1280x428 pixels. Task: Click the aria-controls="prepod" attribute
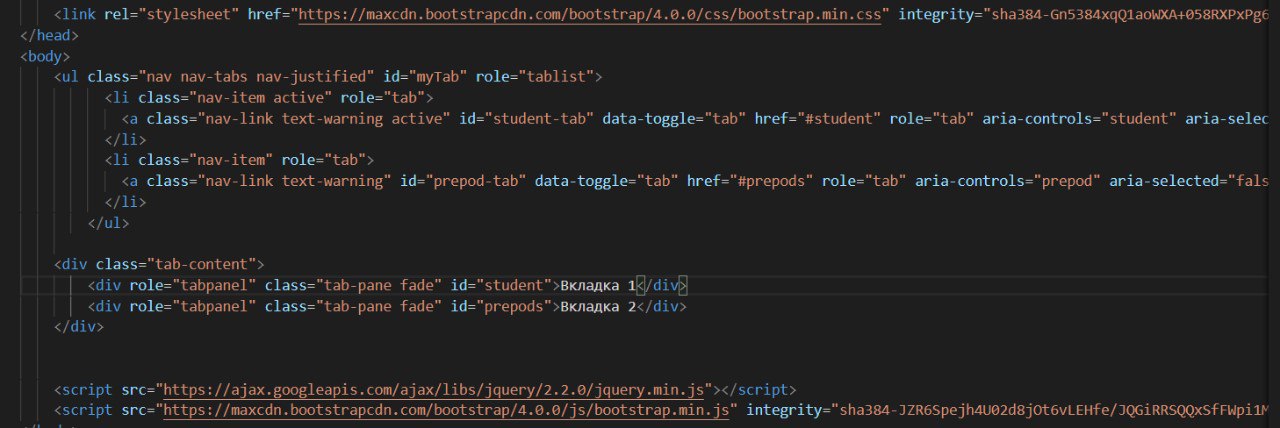(1008, 182)
